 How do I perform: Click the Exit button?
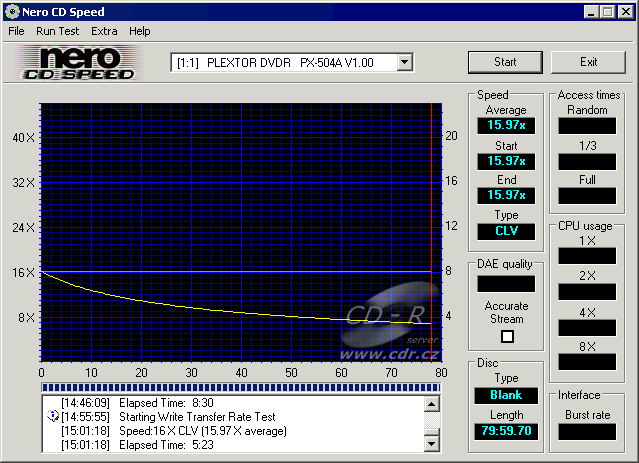[588, 62]
